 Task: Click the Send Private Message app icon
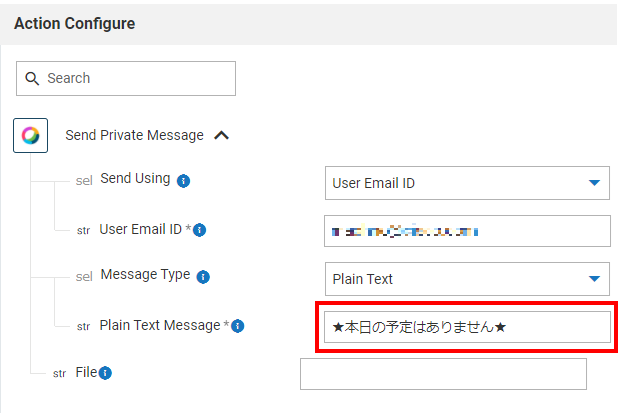tap(31, 135)
